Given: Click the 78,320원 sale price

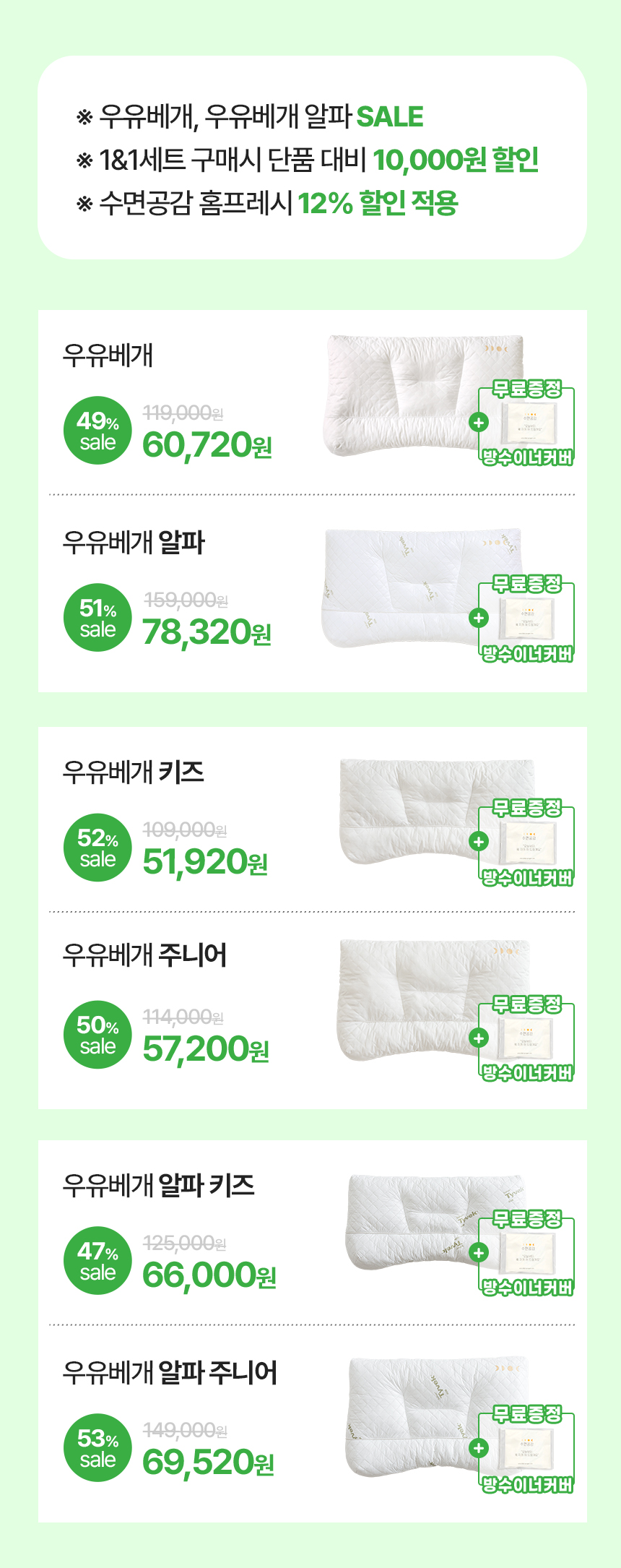Looking at the screenshot, I should pos(207,632).
